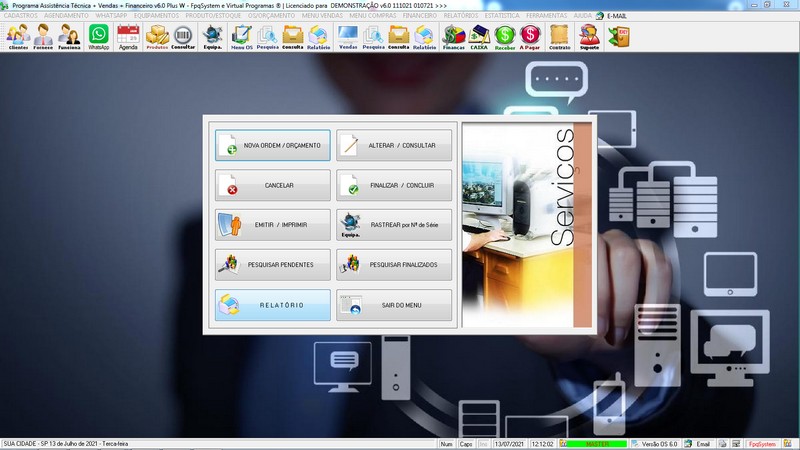Click the Num indicator in status bar

pyautogui.click(x=446, y=444)
